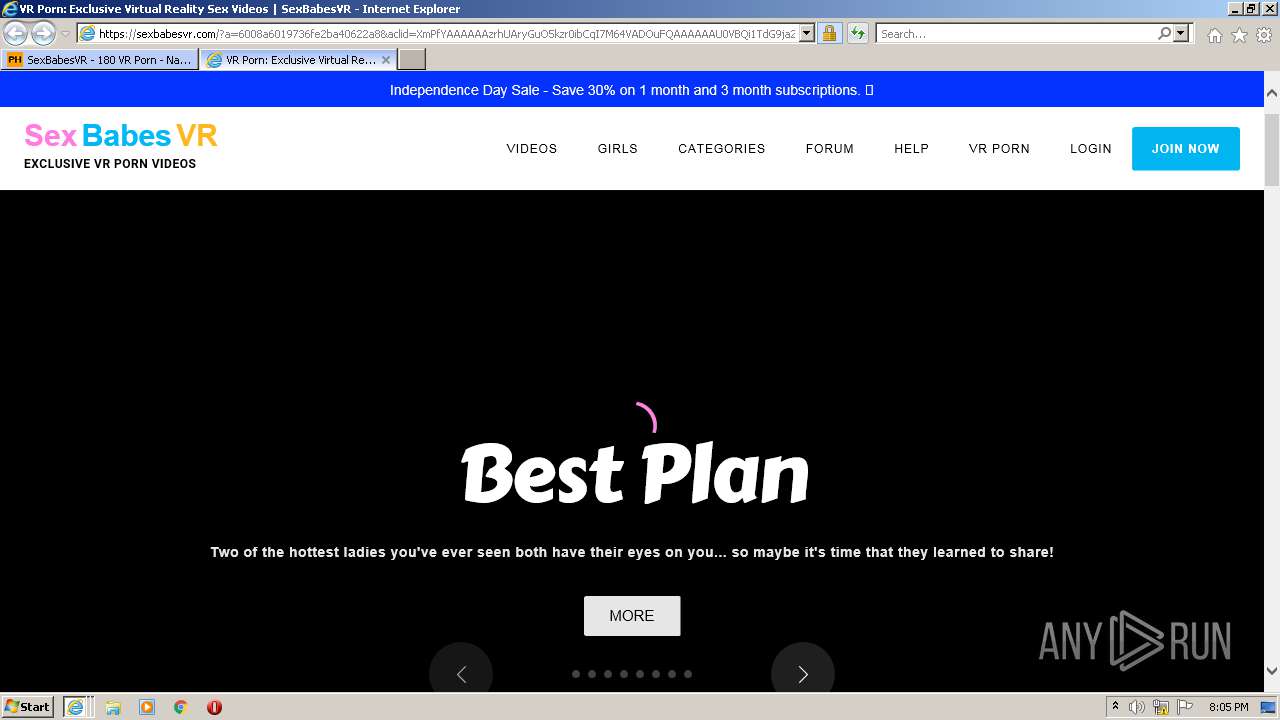This screenshot has height=720, width=1280.
Task: Open Favorites star icon
Action: tap(1239, 35)
